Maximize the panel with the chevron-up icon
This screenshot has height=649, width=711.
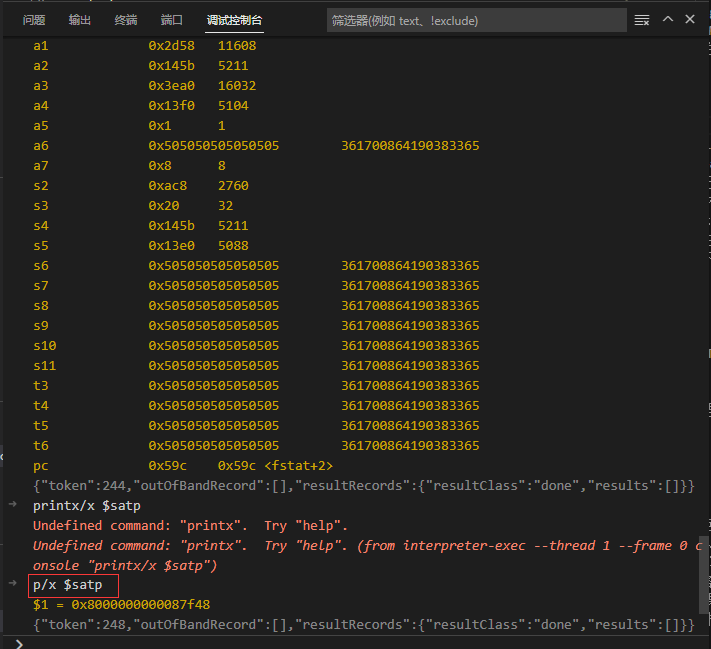667,20
